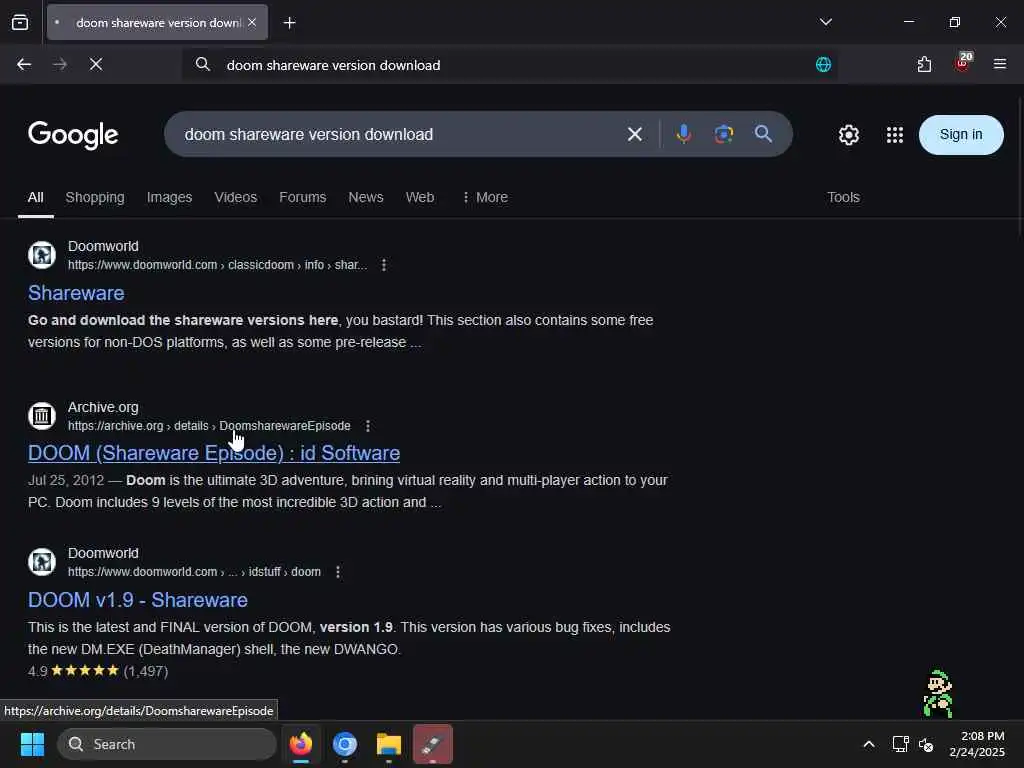Switch to Firefox in the taskbar
This screenshot has height=768, width=1024.
point(301,744)
